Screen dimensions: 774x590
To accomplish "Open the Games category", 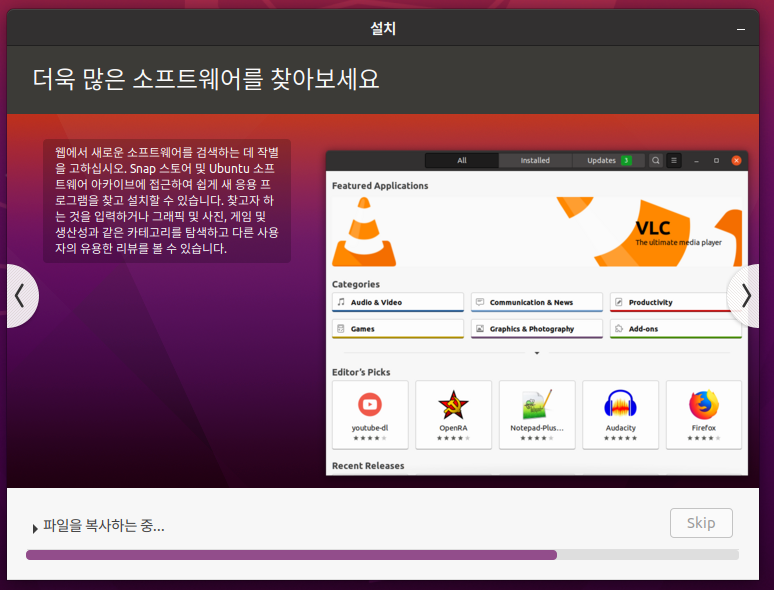I will coord(398,329).
